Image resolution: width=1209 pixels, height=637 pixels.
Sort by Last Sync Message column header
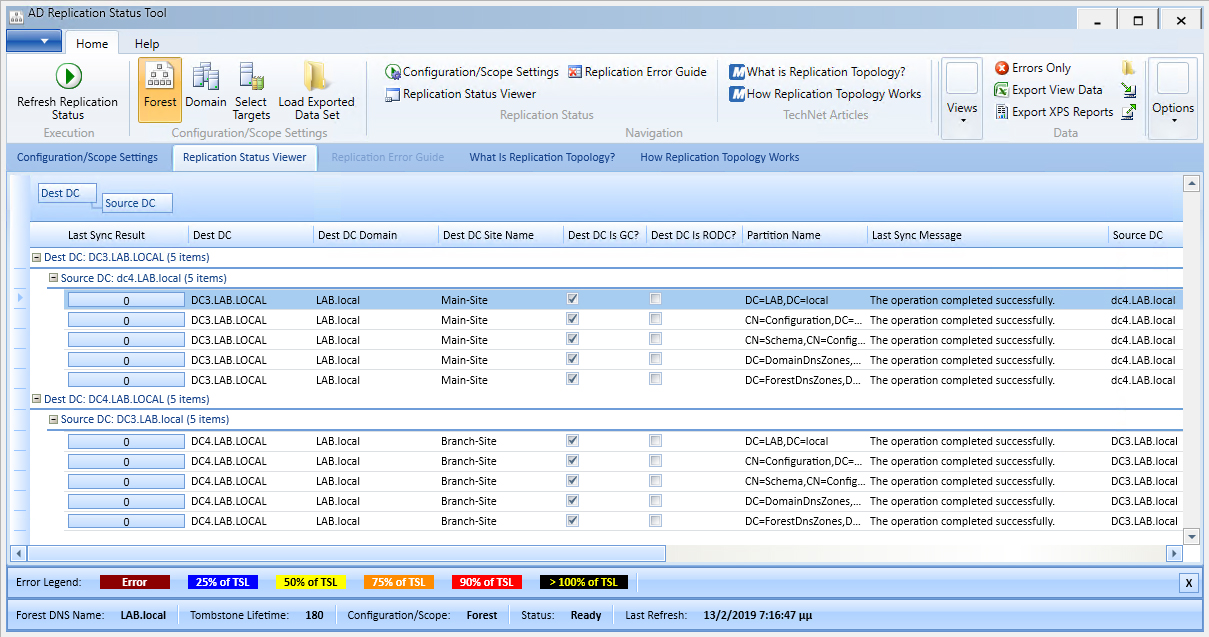coord(987,235)
